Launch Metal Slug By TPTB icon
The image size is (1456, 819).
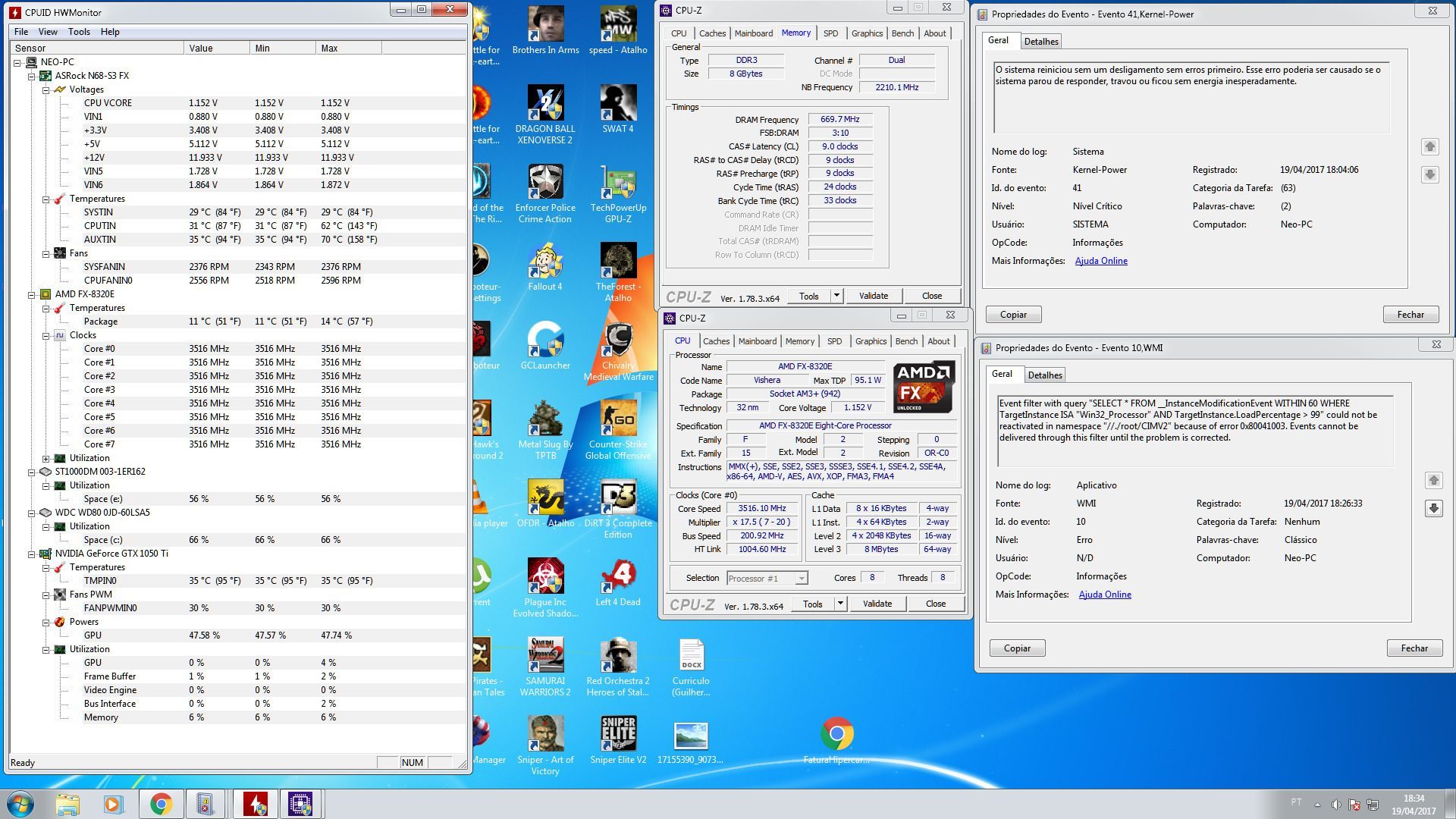[545, 430]
